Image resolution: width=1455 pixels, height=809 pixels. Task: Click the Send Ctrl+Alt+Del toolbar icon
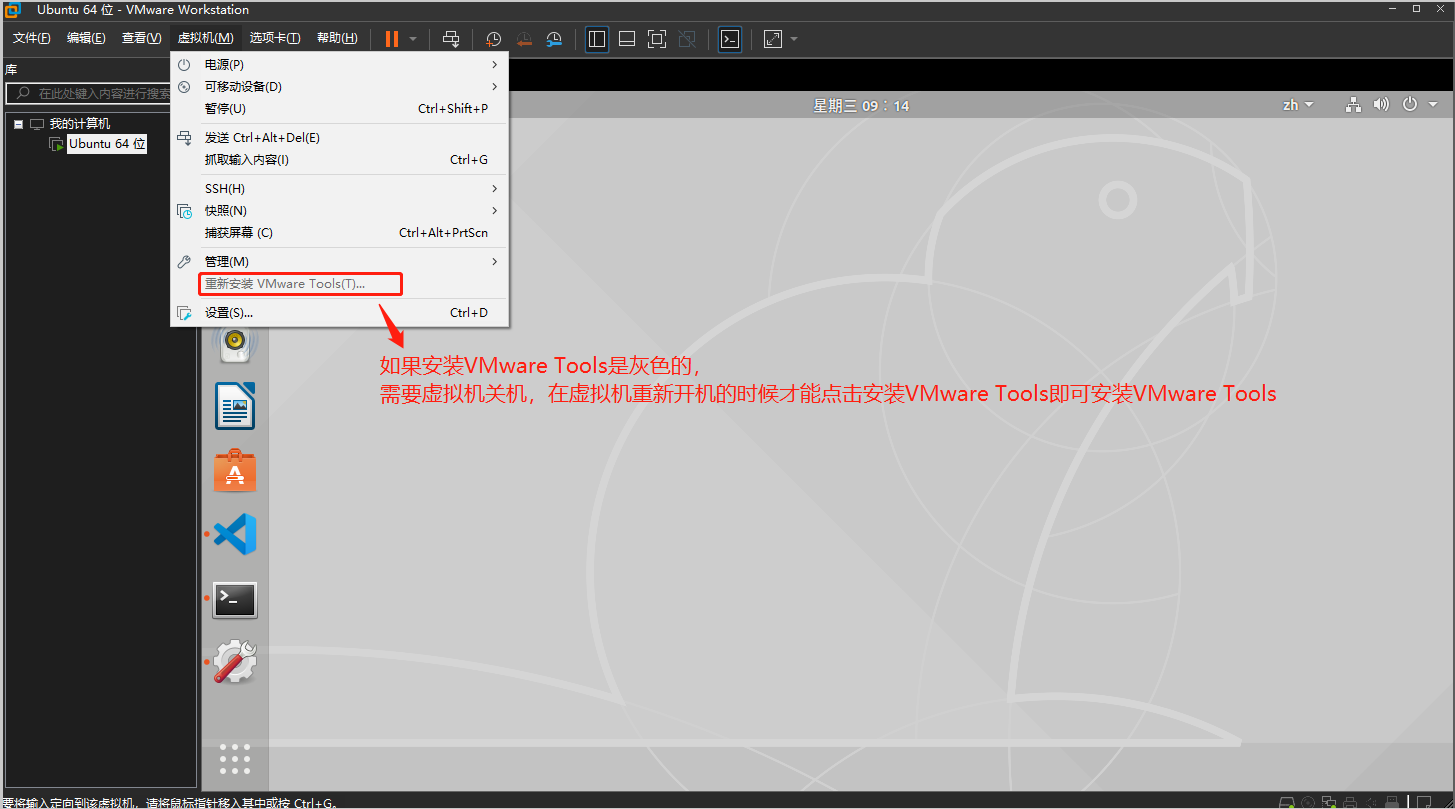tap(451, 39)
